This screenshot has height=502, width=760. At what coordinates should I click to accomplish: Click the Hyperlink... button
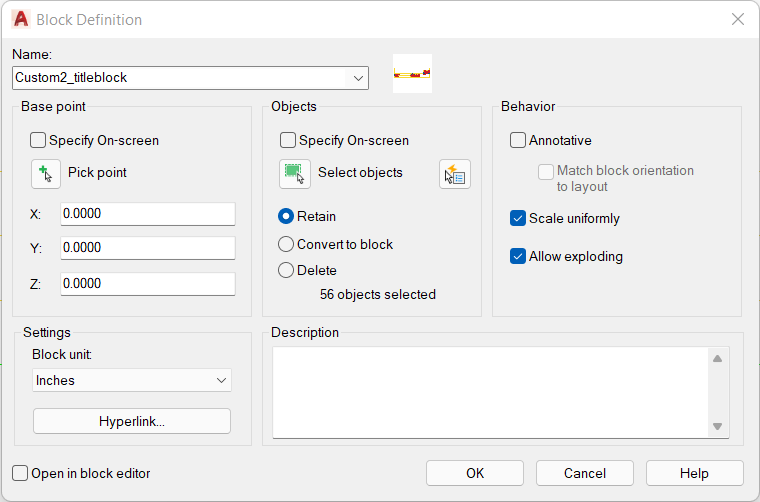pyautogui.click(x=132, y=421)
